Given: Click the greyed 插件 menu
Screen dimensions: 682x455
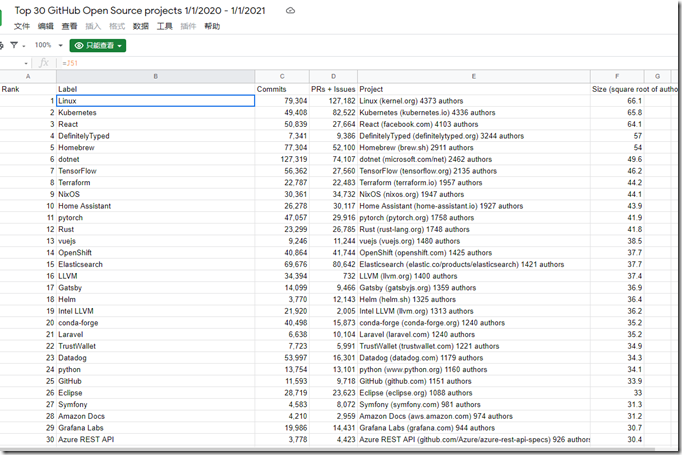Looking at the screenshot, I should pos(188,26).
